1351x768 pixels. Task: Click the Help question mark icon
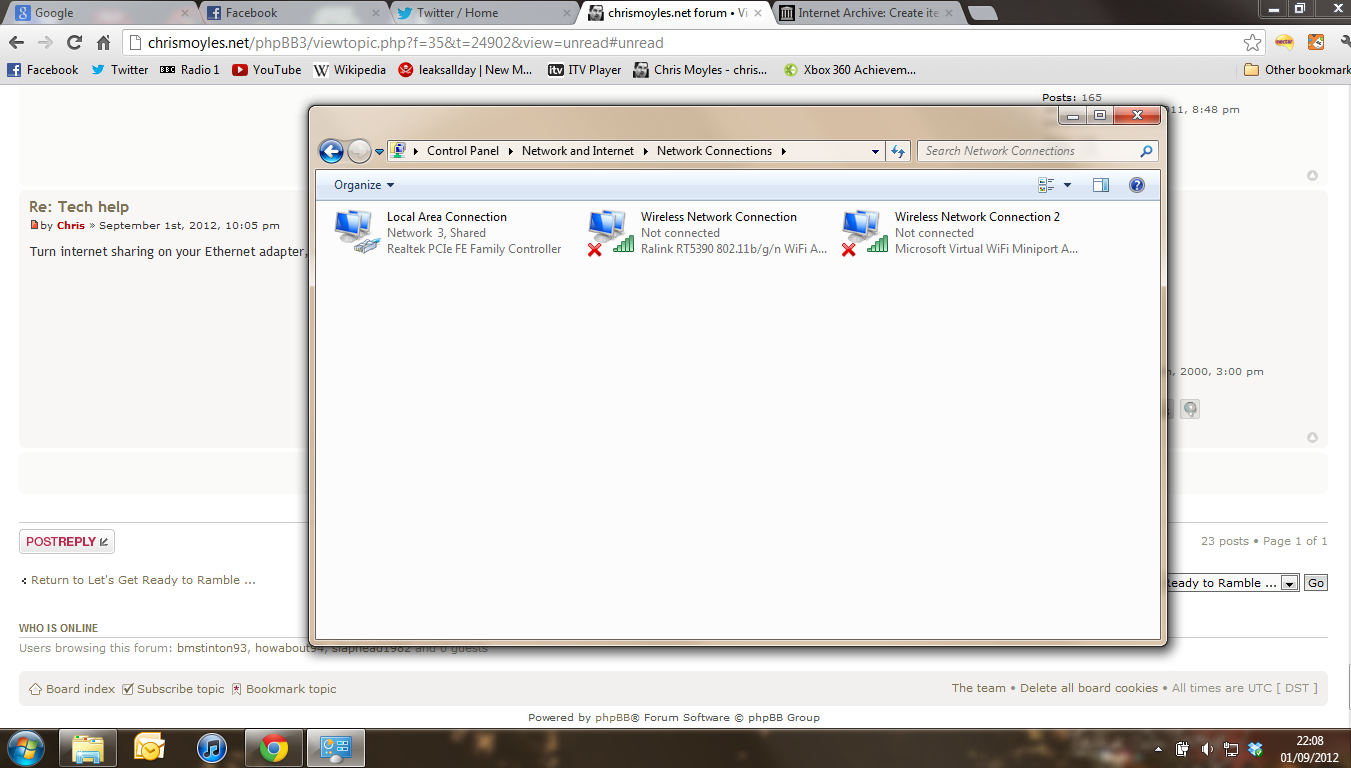[x=1136, y=185]
